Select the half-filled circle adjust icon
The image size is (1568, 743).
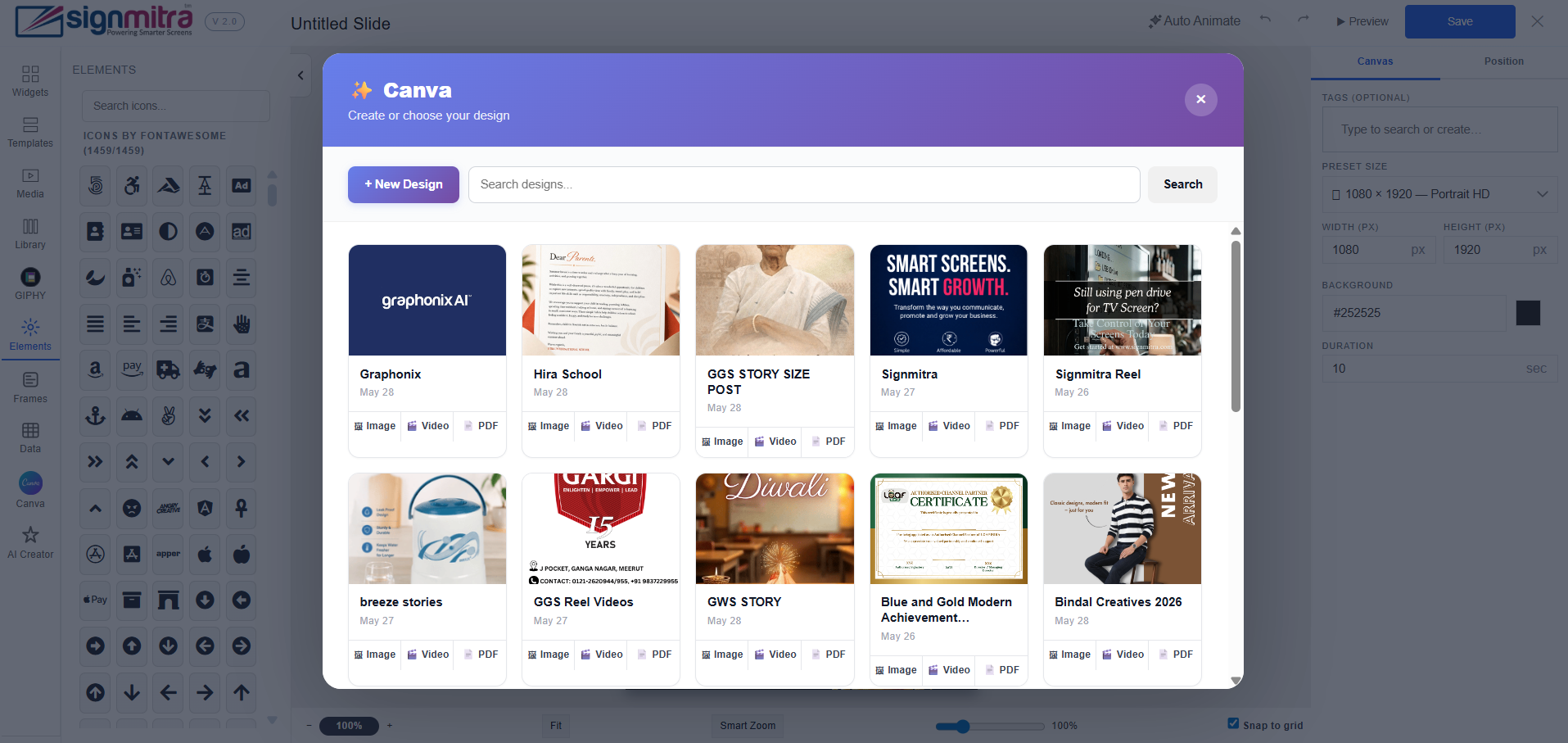[169, 232]
